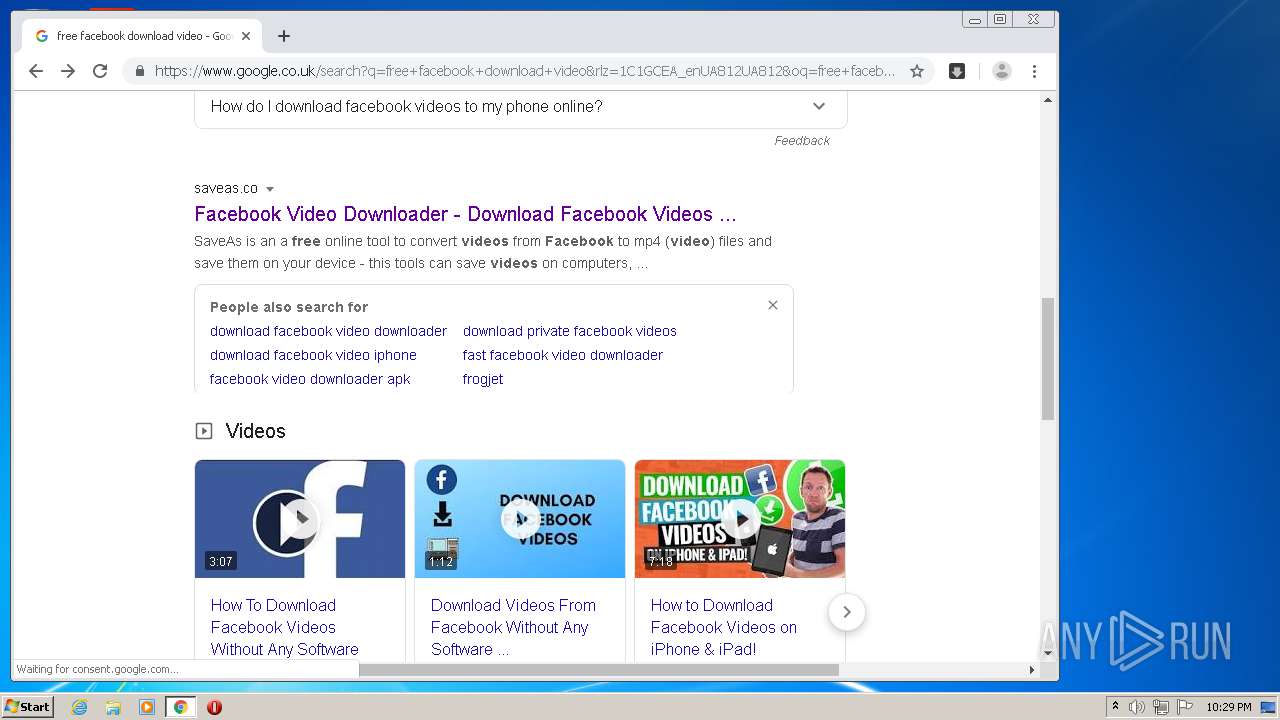Open Chrome's three-dot menu
Viewport: 1280px width, 720px height.
(1035, 71)
